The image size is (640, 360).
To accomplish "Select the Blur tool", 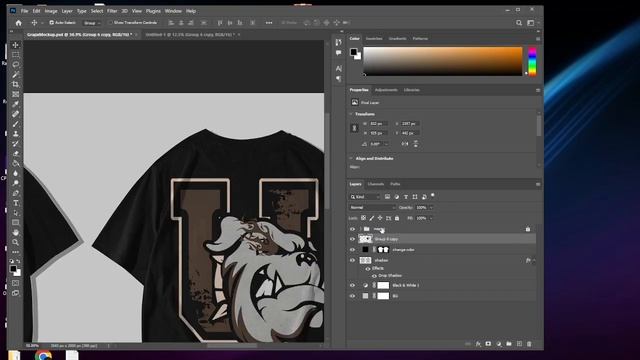I will point(16,173).
